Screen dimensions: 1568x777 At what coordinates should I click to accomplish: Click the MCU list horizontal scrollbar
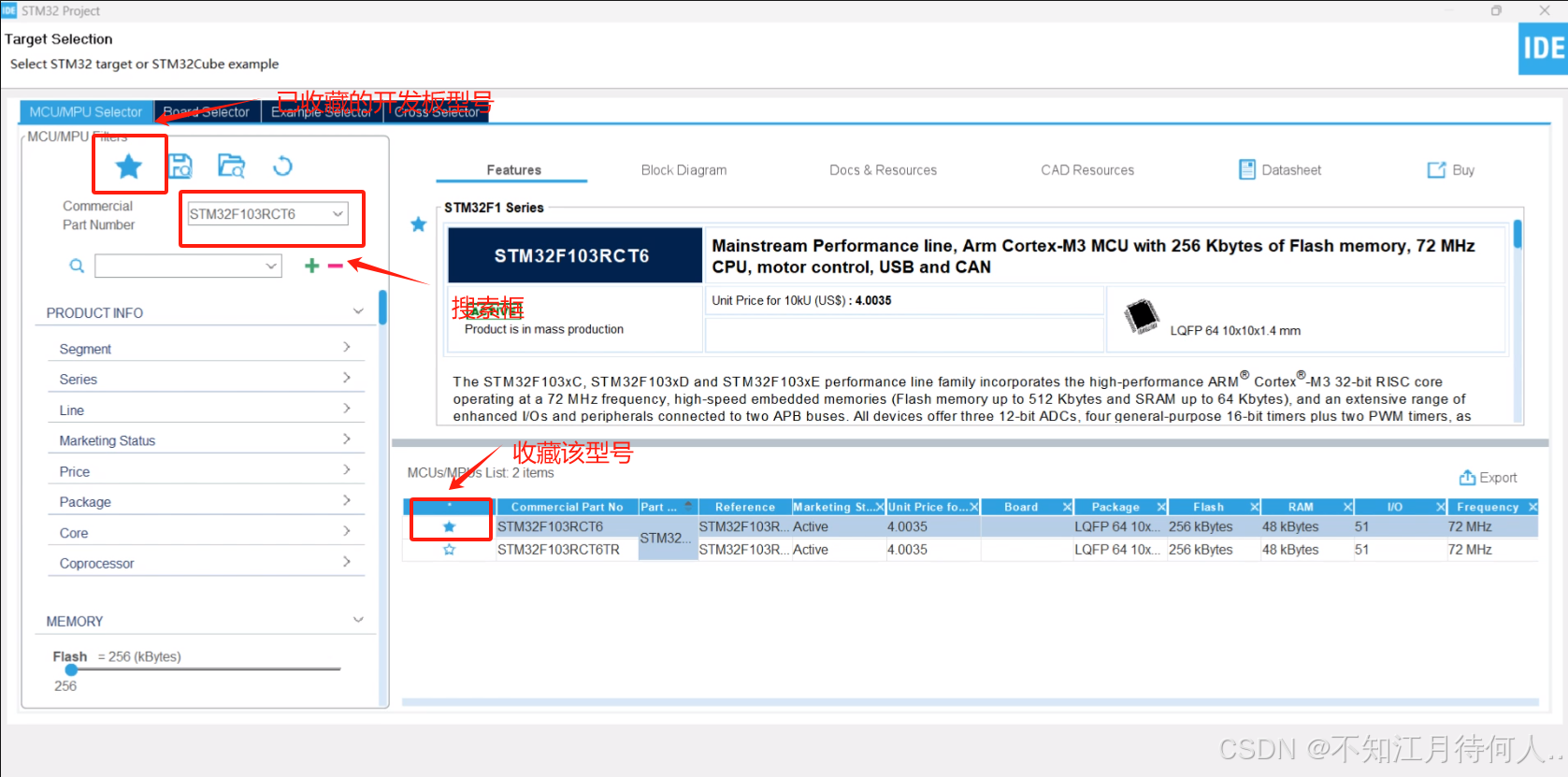click(971, 702)
